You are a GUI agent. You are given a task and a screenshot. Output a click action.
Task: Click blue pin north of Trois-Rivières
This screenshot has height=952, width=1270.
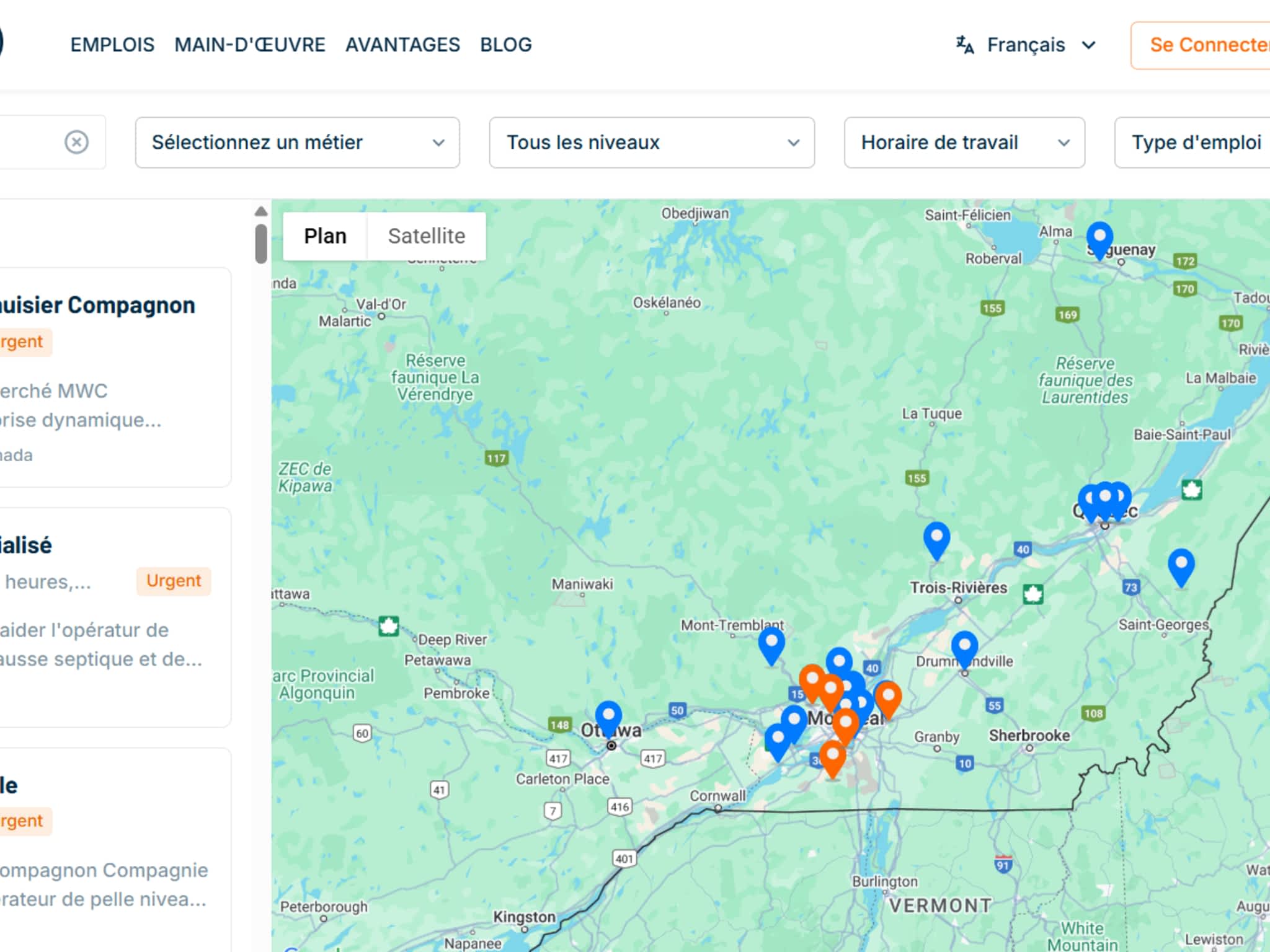pos(936,537)
